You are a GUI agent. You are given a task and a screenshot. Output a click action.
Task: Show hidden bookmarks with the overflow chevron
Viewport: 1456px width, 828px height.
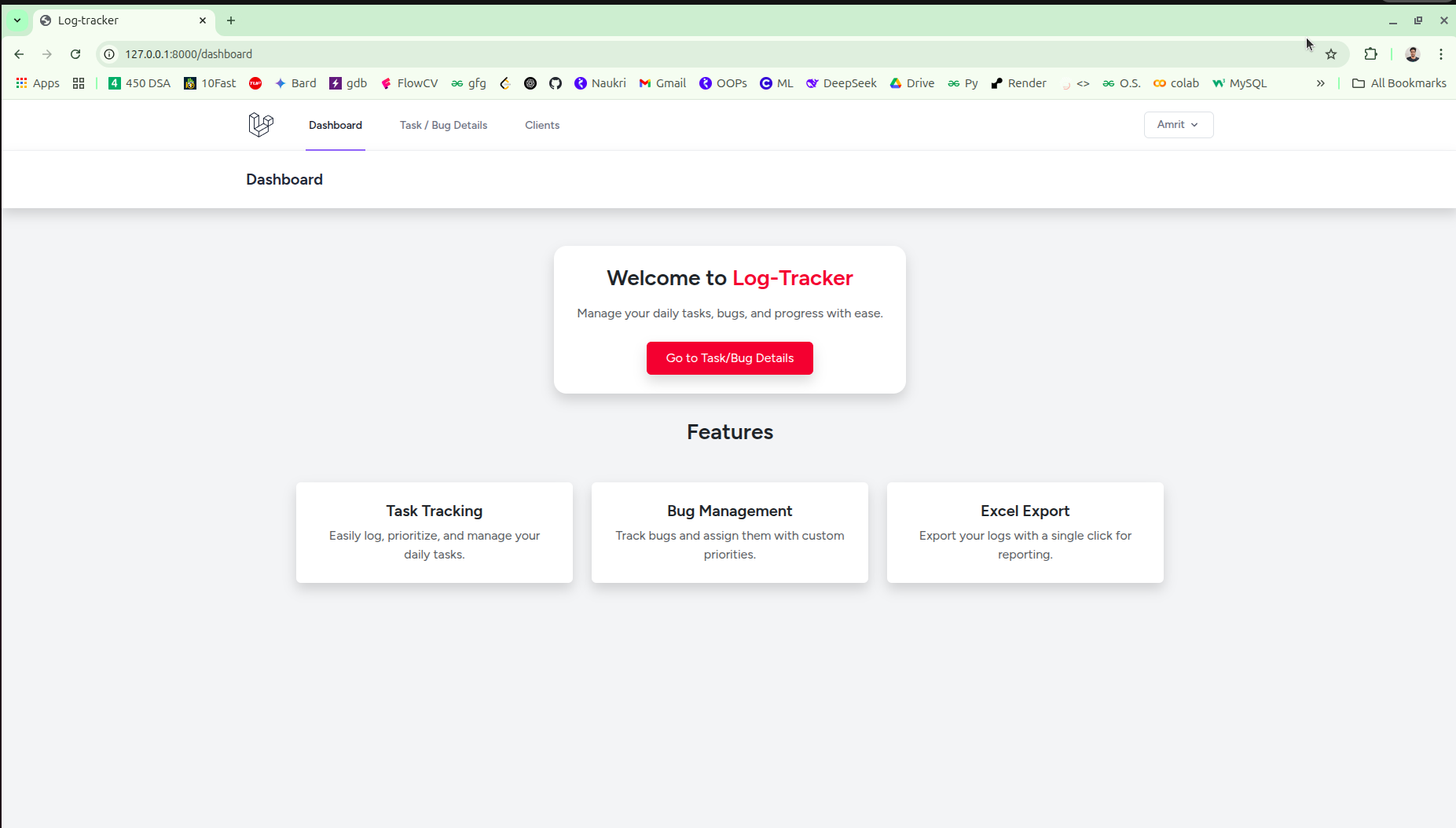pos(1321,83)
